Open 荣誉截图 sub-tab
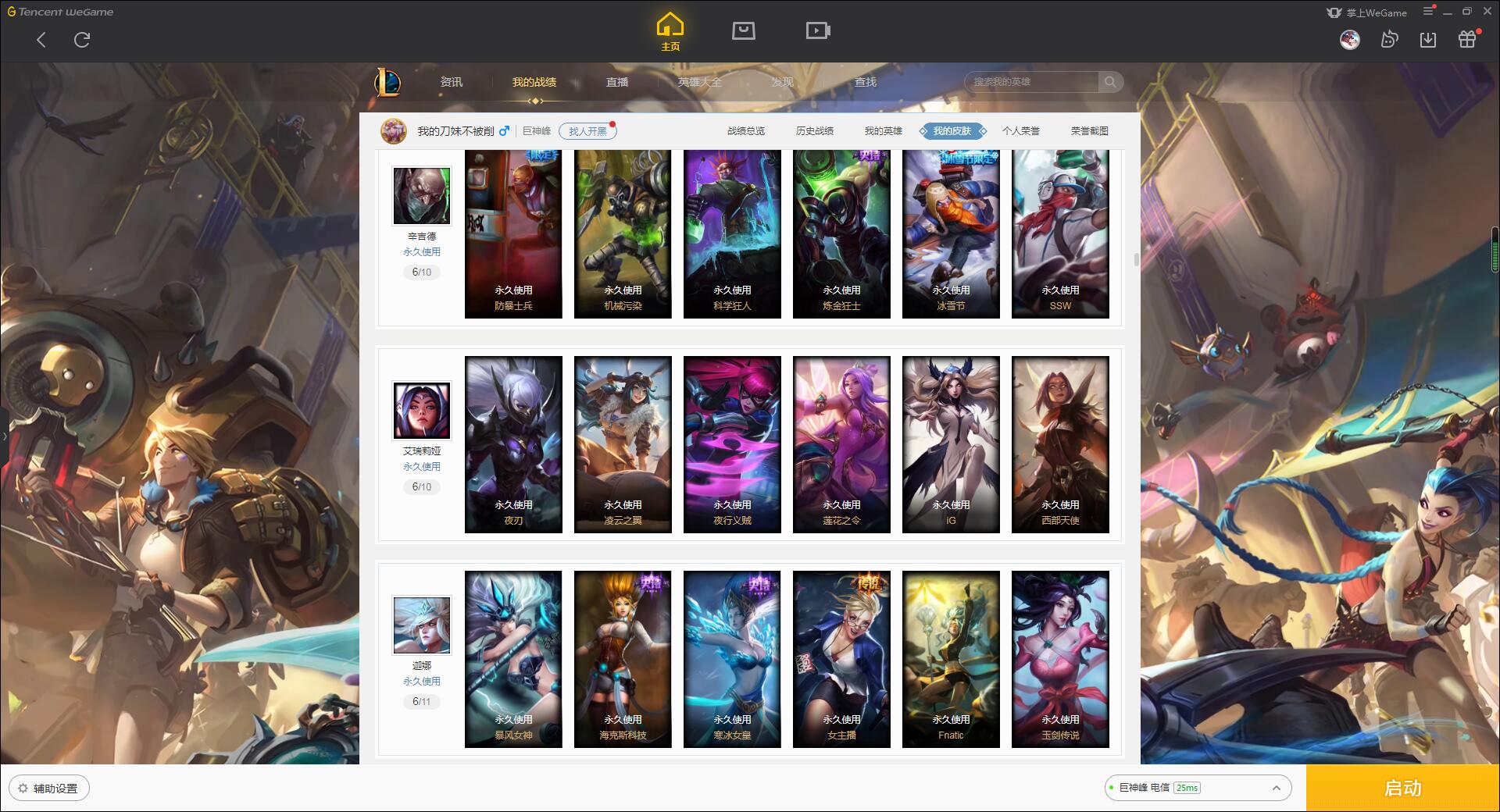Screen dimensions: 1500x812 (x=1090, y=131)
